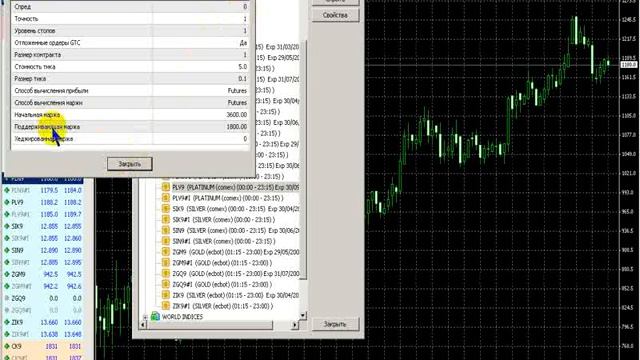Click the Свойства button
The image size is (640, 360).
pos(335,15)
